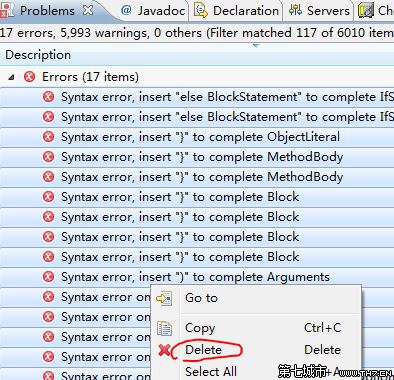Click the errors and warnings summary text
394x380 pixels.
(x=197, y=33)
